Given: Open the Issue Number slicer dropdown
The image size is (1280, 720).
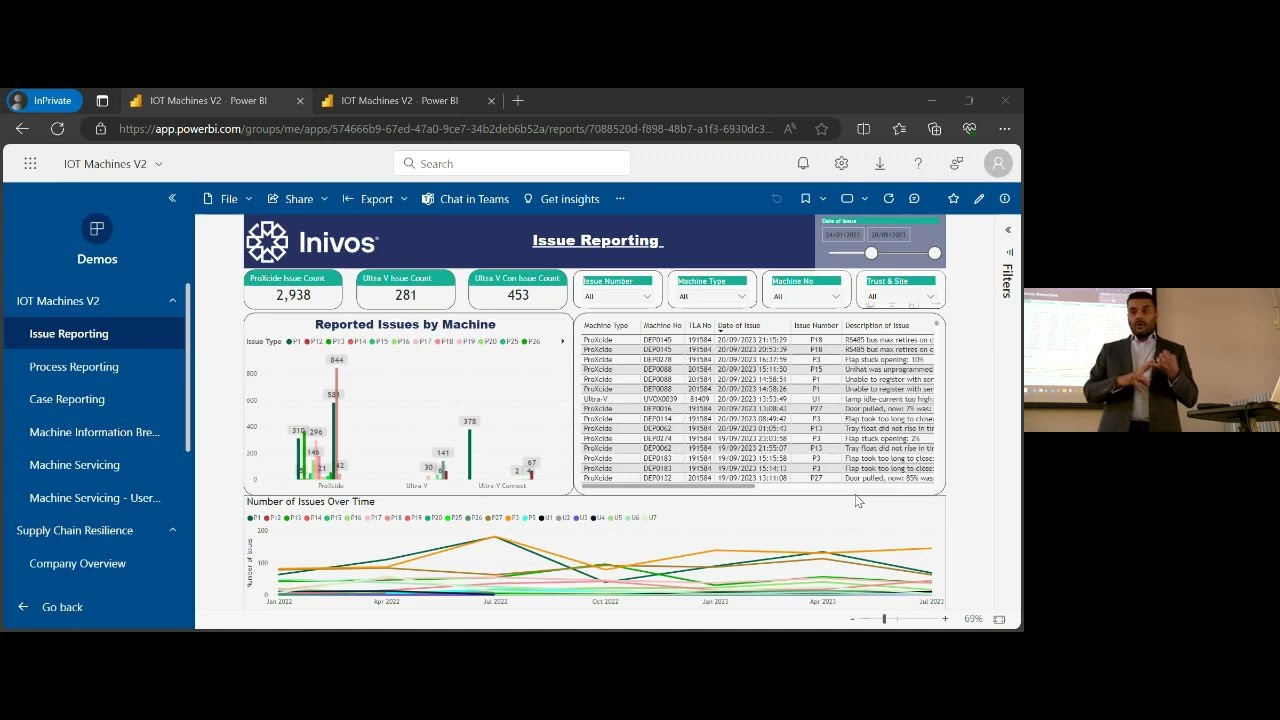Looking at the screenshot, I should (x=617, y=296).
